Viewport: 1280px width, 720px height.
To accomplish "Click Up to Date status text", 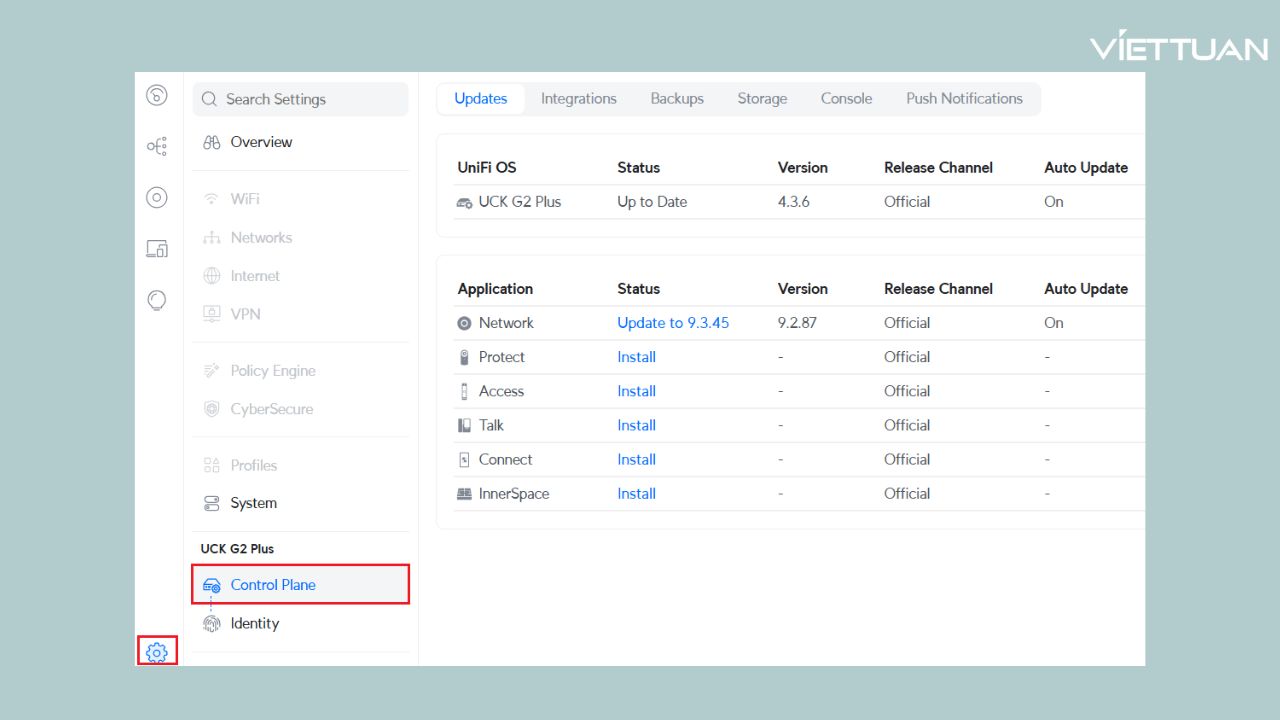I will [652, 202].
